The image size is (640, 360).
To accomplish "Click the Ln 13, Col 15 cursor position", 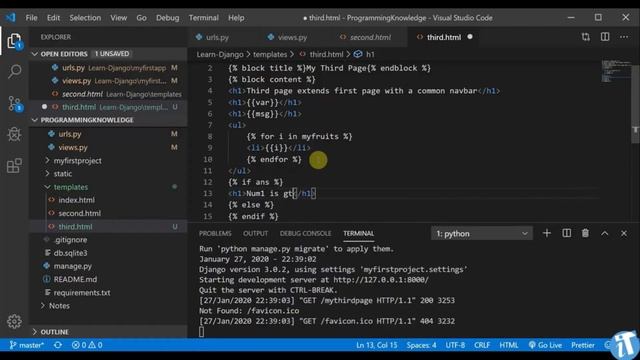I will point(376,345).
